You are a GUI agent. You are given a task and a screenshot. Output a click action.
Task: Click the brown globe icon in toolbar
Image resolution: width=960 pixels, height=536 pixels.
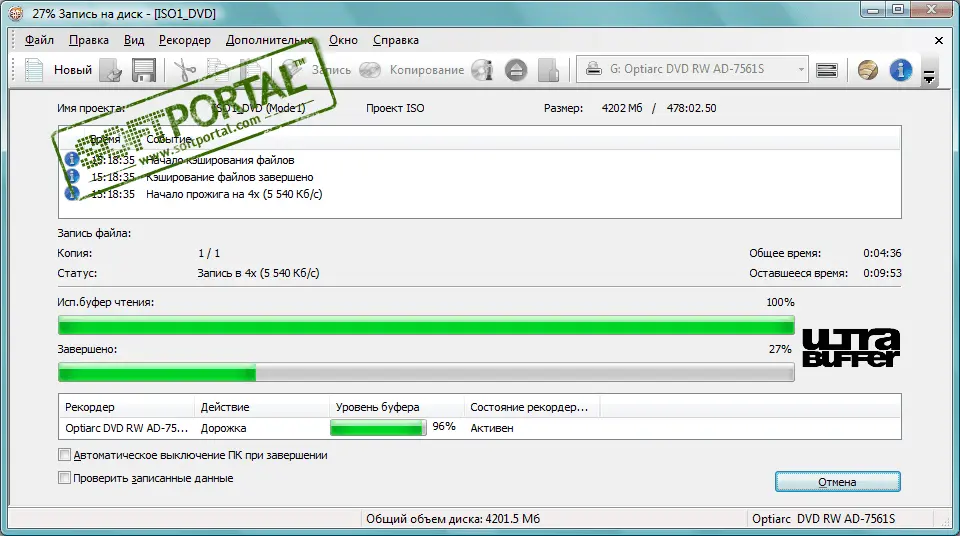tap(867, 70)
